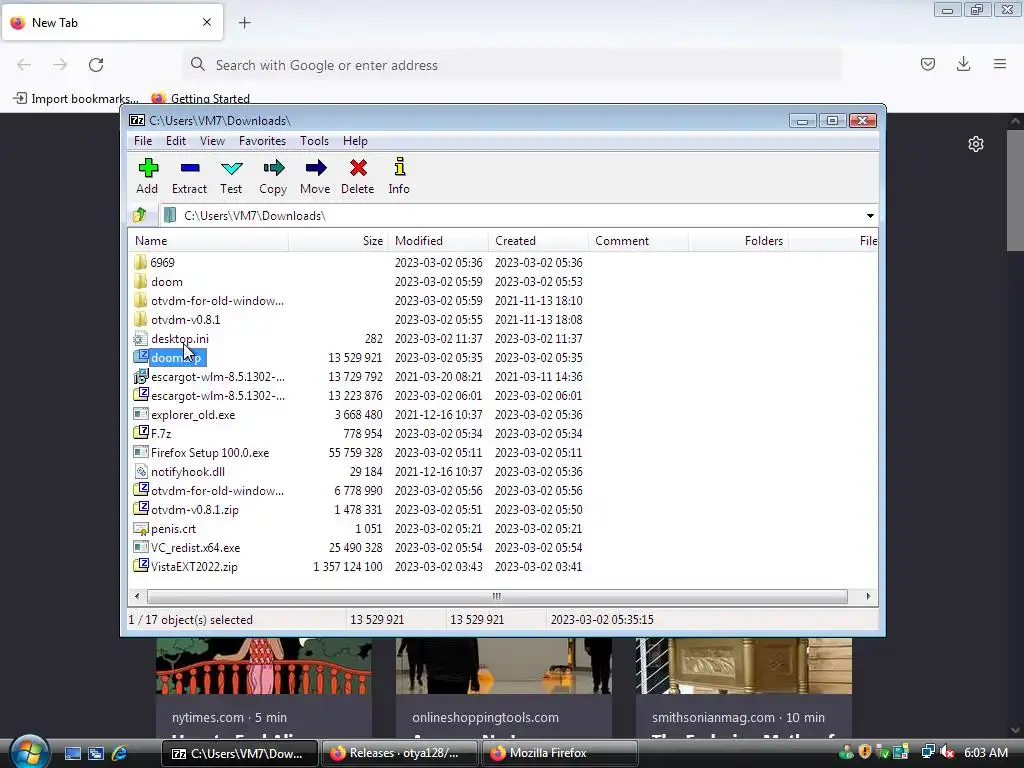The width and height of the screenshot is (1024, 768).
Task: Open Firefox application hamburger menu
Action: click(x=1000, y=64)
